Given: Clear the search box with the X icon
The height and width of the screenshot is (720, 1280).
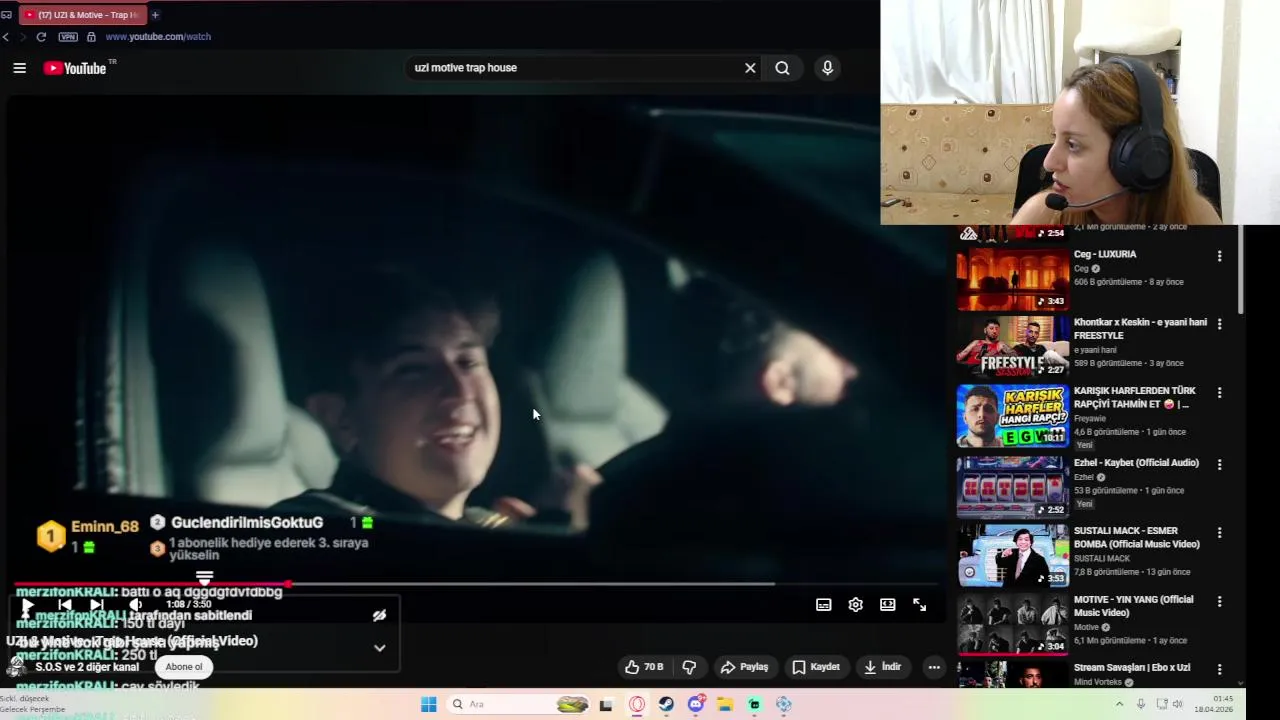Looking at the screenshot, I should tap(750, 68).
